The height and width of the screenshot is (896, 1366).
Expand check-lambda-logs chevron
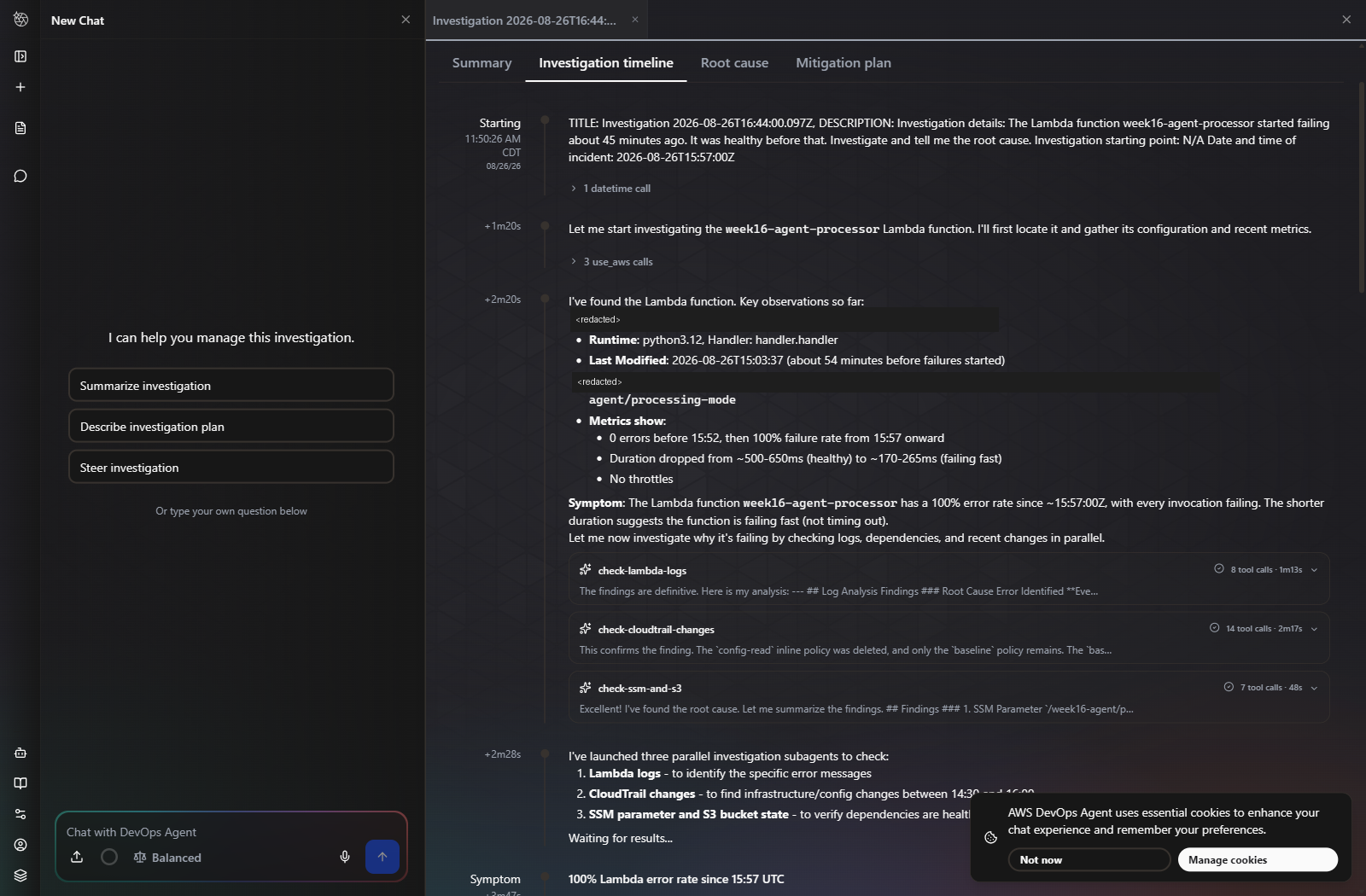pos(1314,570)
